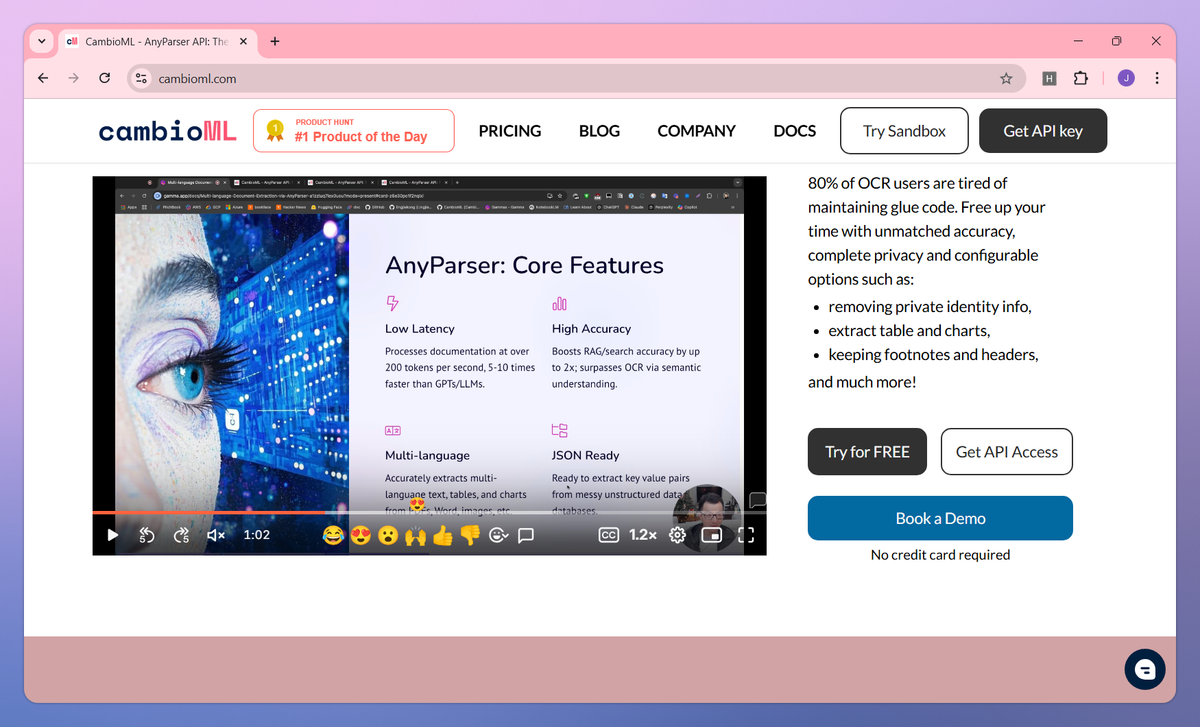Bookmark the page with the star
The image size is (1200, 727).
(1007, 78)
